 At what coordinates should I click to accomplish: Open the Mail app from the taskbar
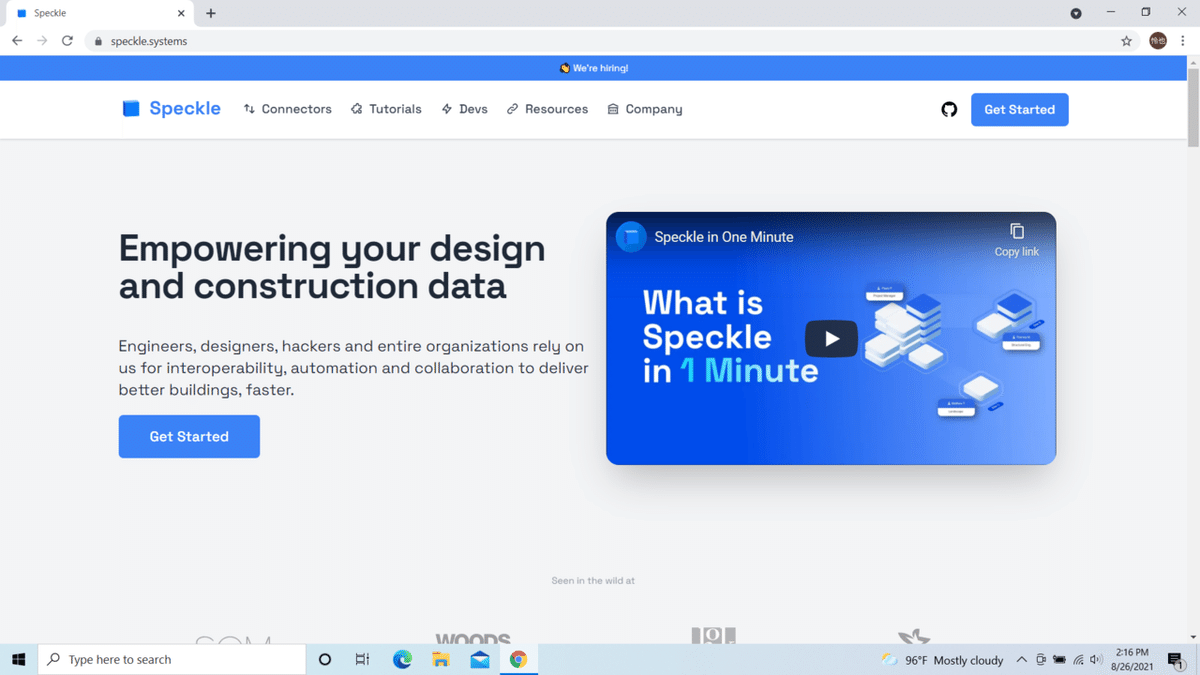480,659
